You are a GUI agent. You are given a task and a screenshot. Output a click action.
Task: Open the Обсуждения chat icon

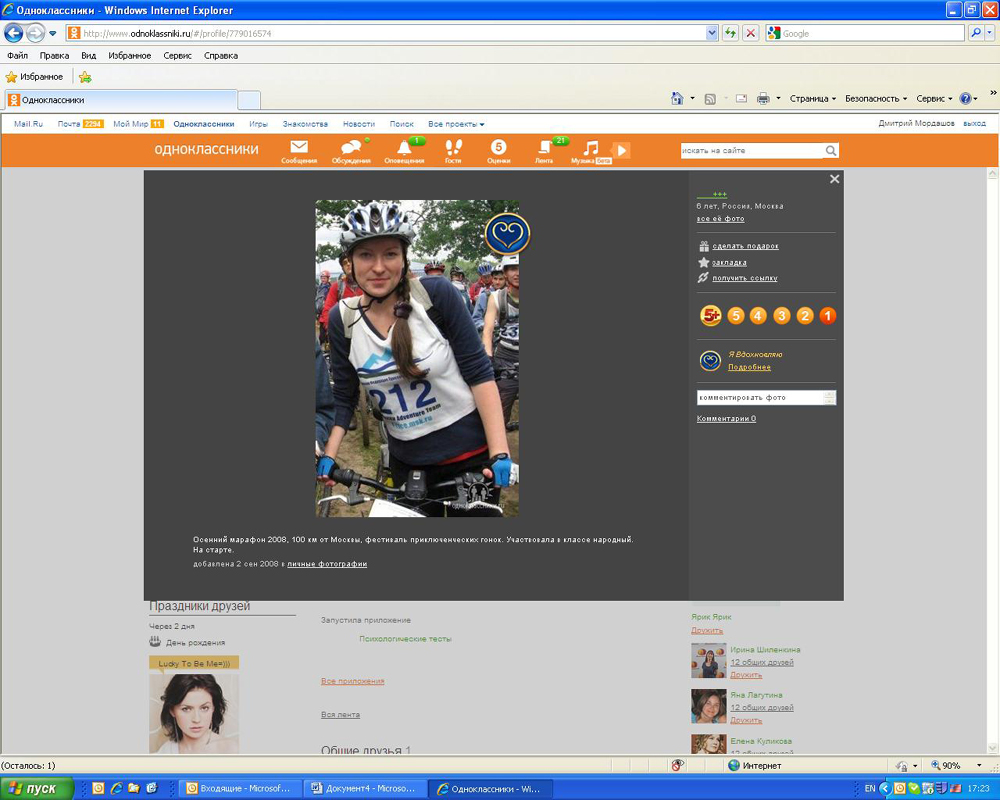click(351, 148)
